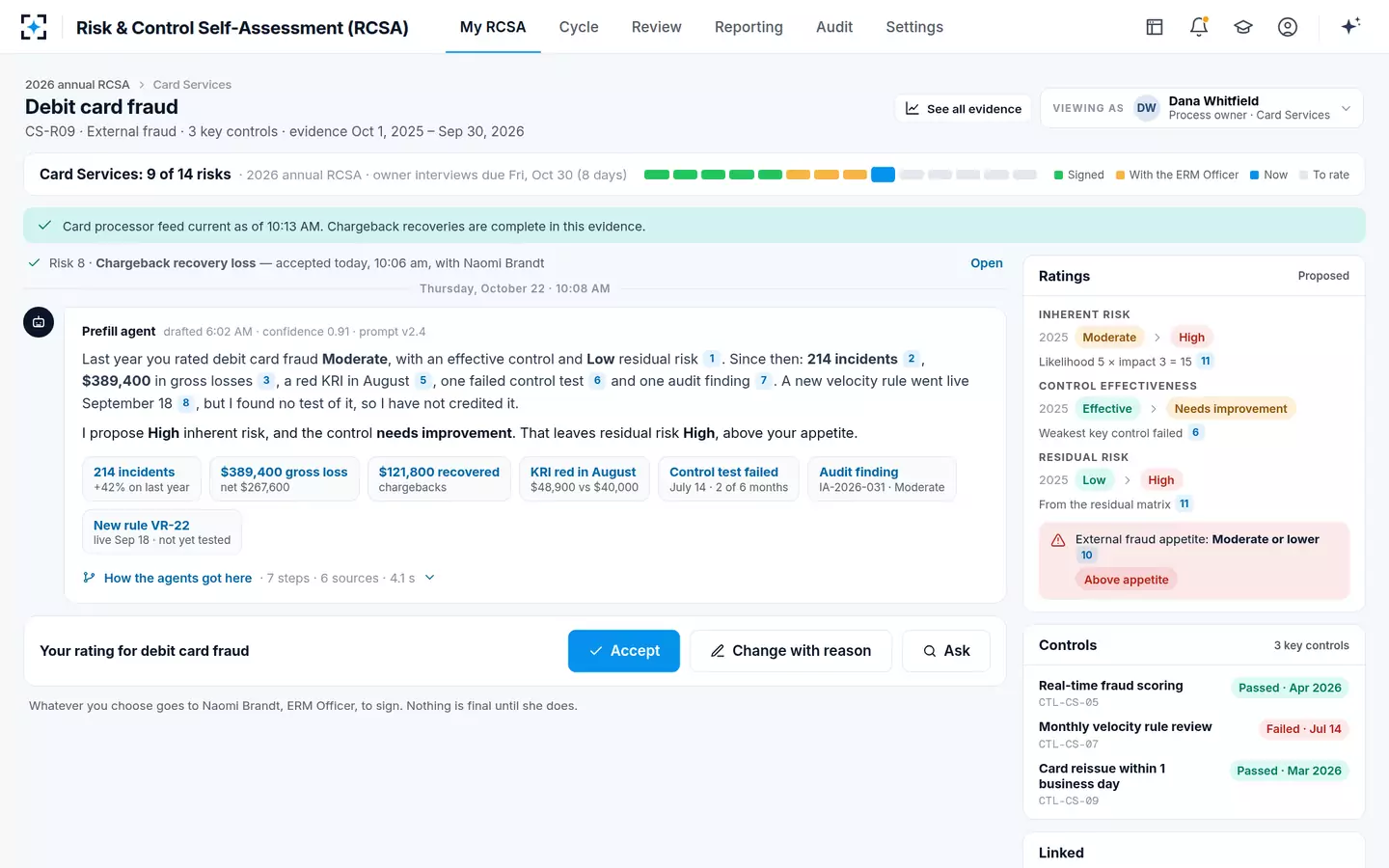
Task: Open the Review tab
Action: pyautogui.click(x=657, y=27)
